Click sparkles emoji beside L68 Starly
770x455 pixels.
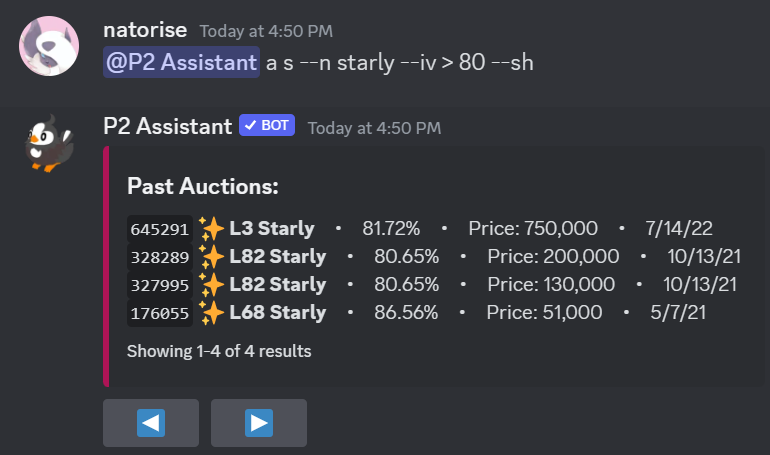click(211, 313)
